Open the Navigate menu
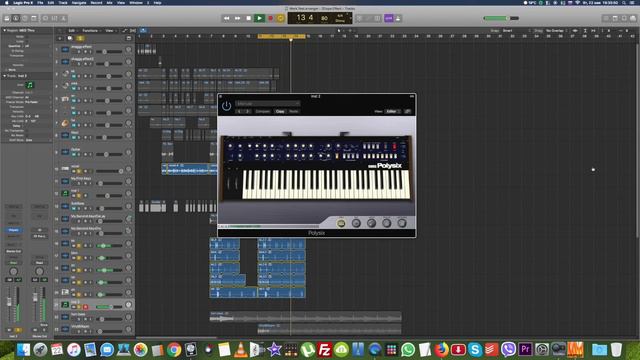 [79, 2]
